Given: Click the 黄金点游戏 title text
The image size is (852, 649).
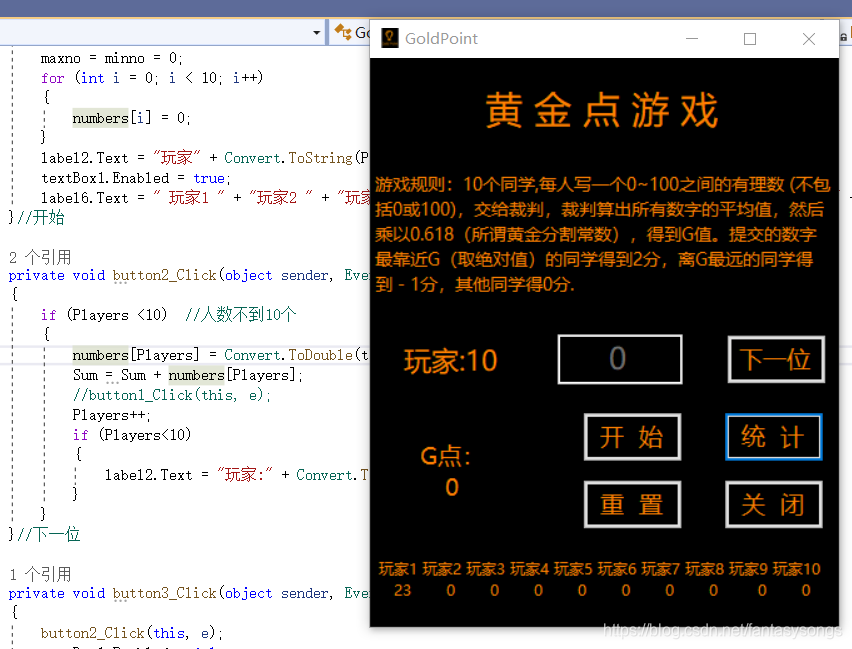Looking at the screenshot, I should [x=602, y=110].
